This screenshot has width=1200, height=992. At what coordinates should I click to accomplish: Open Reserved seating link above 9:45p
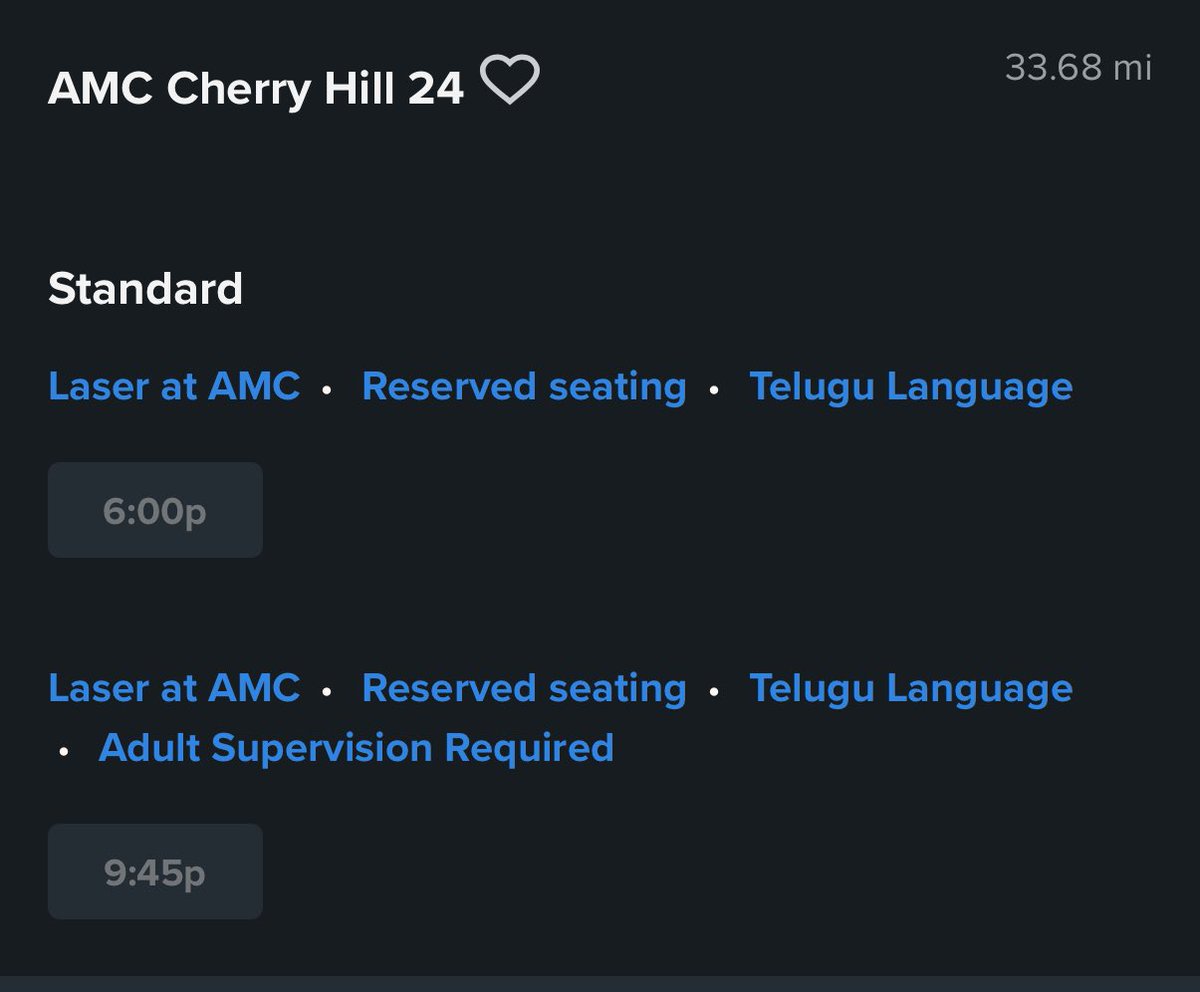coord(524,688)
